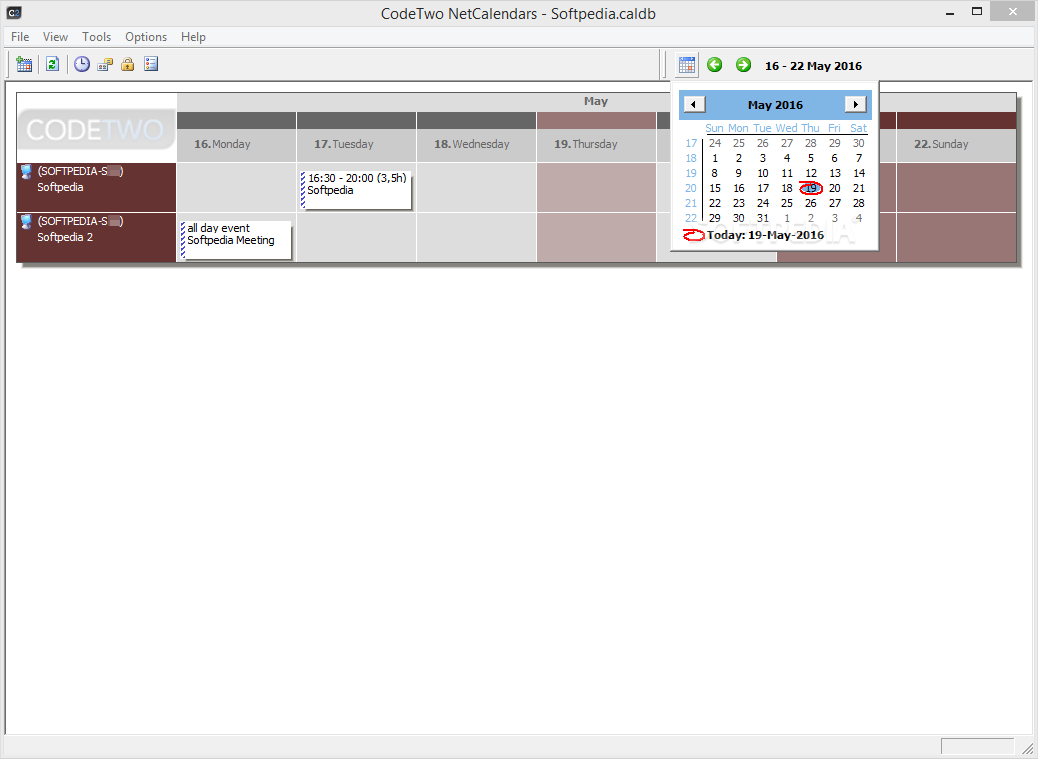The height and width of the screenshot is (759, 1038).
Task: Click Tuesday cell in Softpedia 2 row
Action: pyautogui.click(x=356, y=238)
